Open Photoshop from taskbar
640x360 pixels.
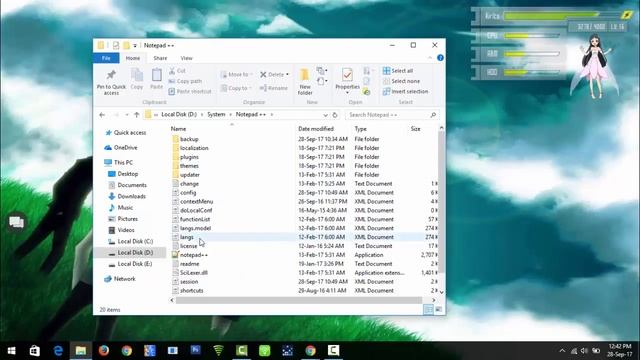click(196, 351)
